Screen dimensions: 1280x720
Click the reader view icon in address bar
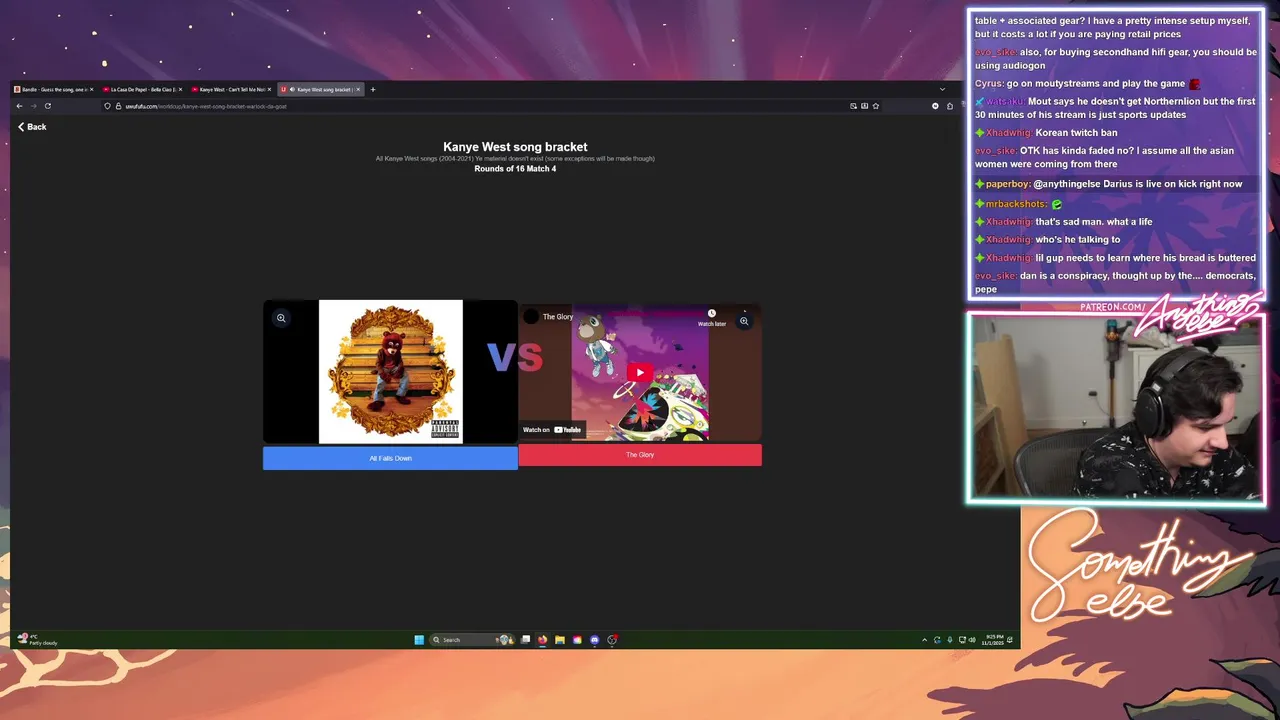pos(864,106)
